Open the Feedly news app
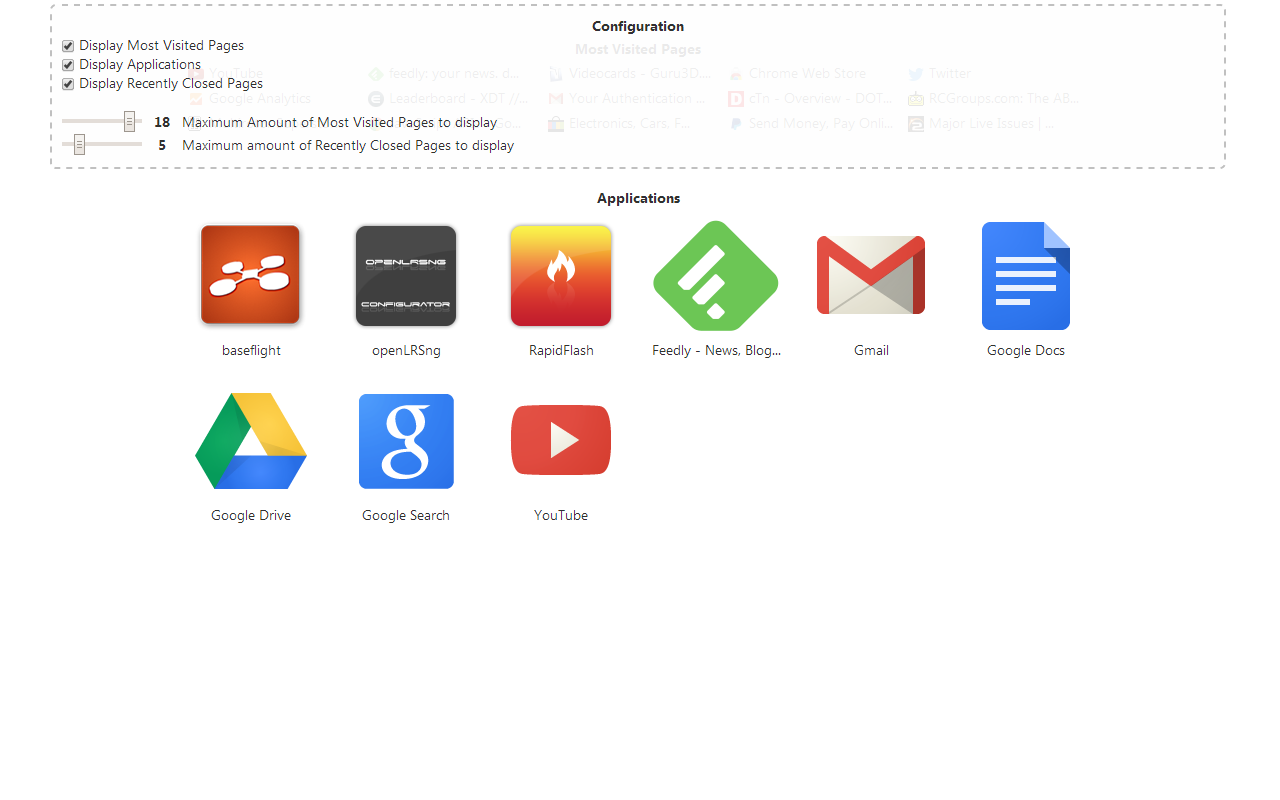The image size is (1280, 800). (x=716, y=276)
